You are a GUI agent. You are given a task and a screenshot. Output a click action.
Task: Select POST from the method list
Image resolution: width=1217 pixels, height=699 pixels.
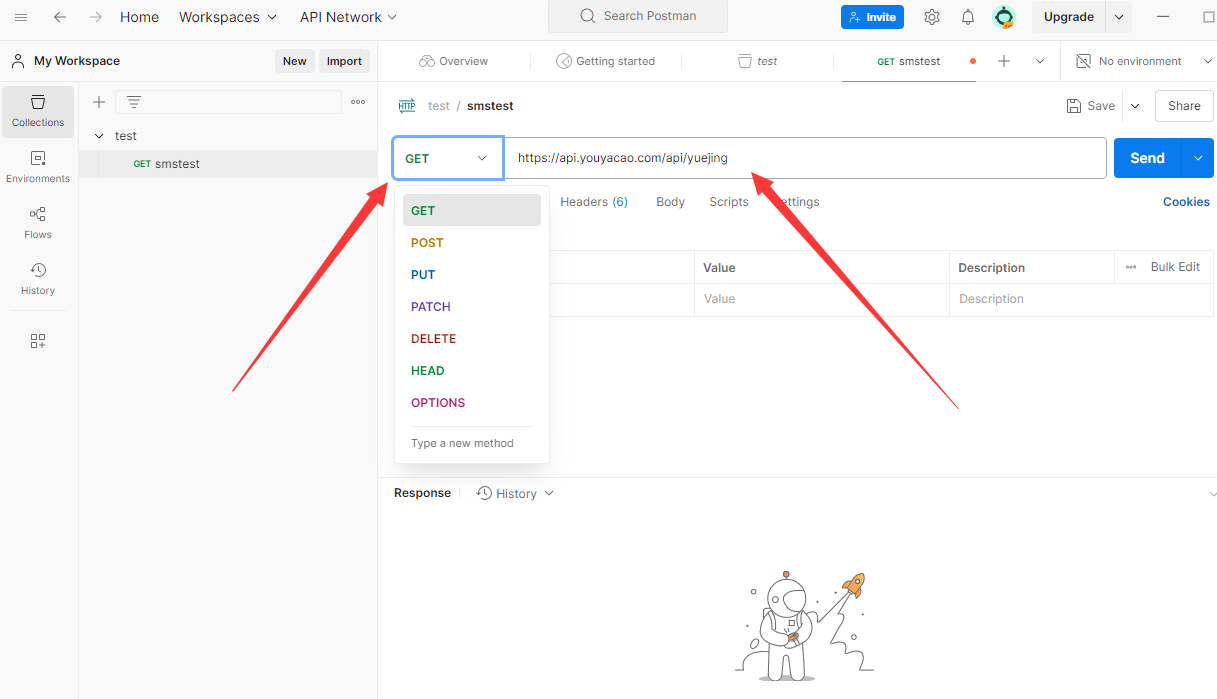[x=472, y=243]
